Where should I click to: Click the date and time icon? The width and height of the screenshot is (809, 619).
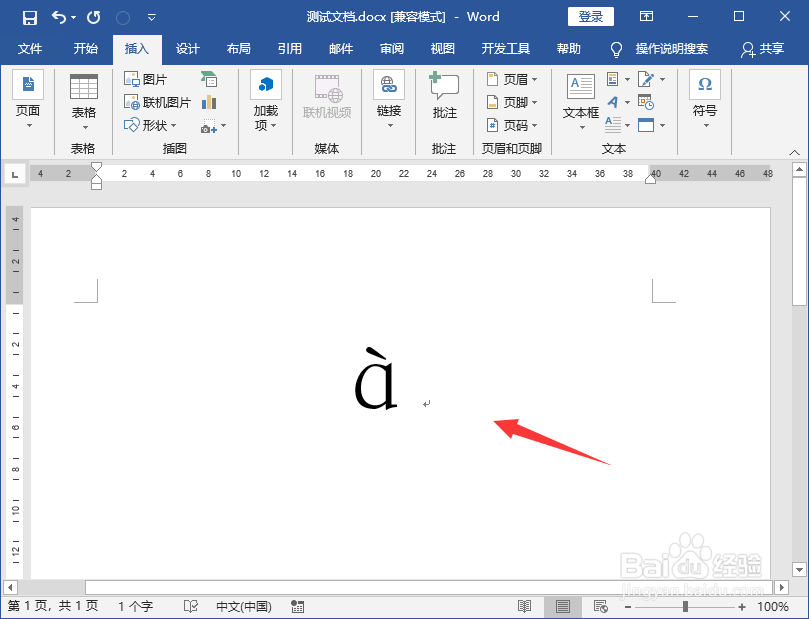point(646,102)
